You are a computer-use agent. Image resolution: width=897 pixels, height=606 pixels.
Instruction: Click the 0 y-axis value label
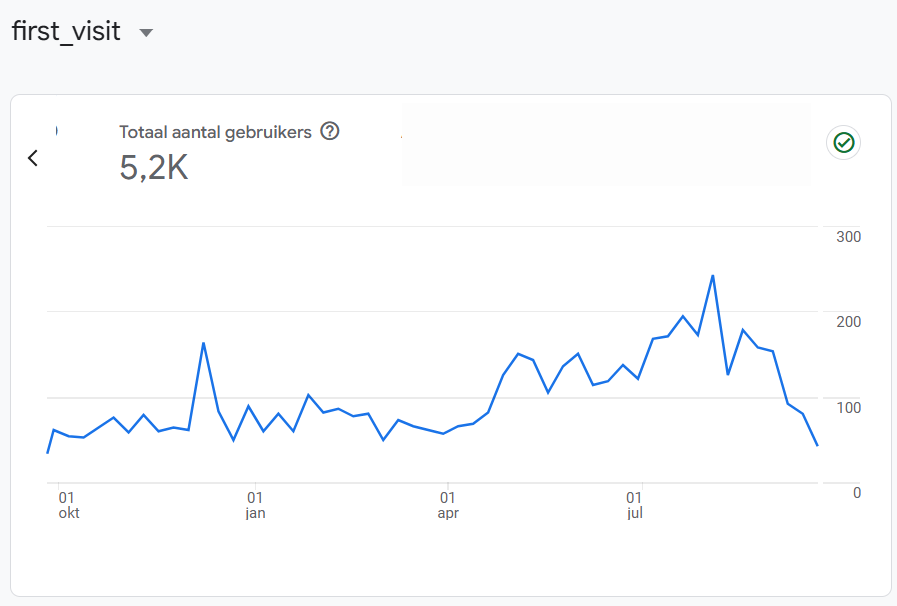pyautogui.click(x=857, y=492)
